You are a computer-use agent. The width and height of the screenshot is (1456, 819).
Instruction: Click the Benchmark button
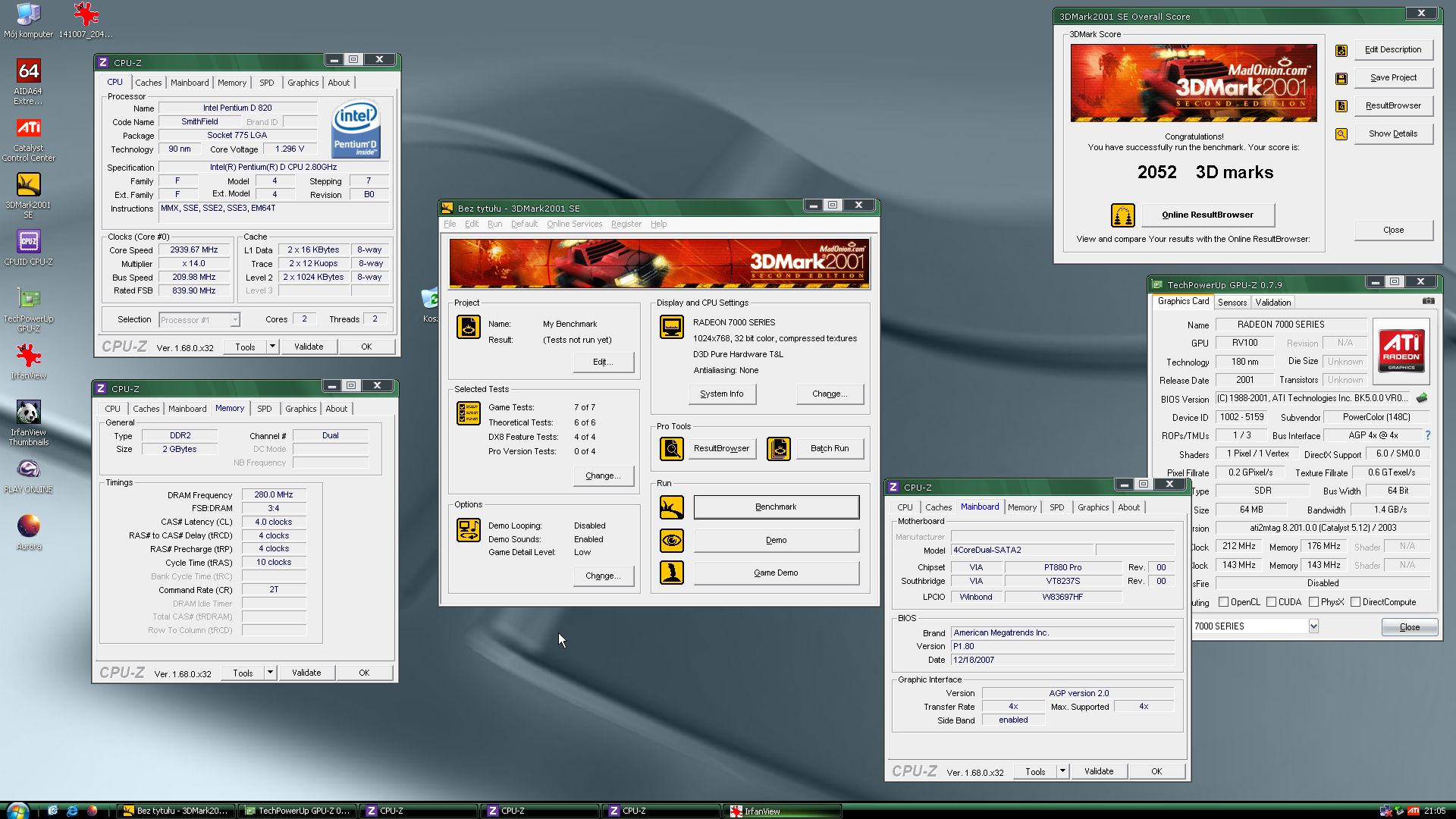(776, 507)
